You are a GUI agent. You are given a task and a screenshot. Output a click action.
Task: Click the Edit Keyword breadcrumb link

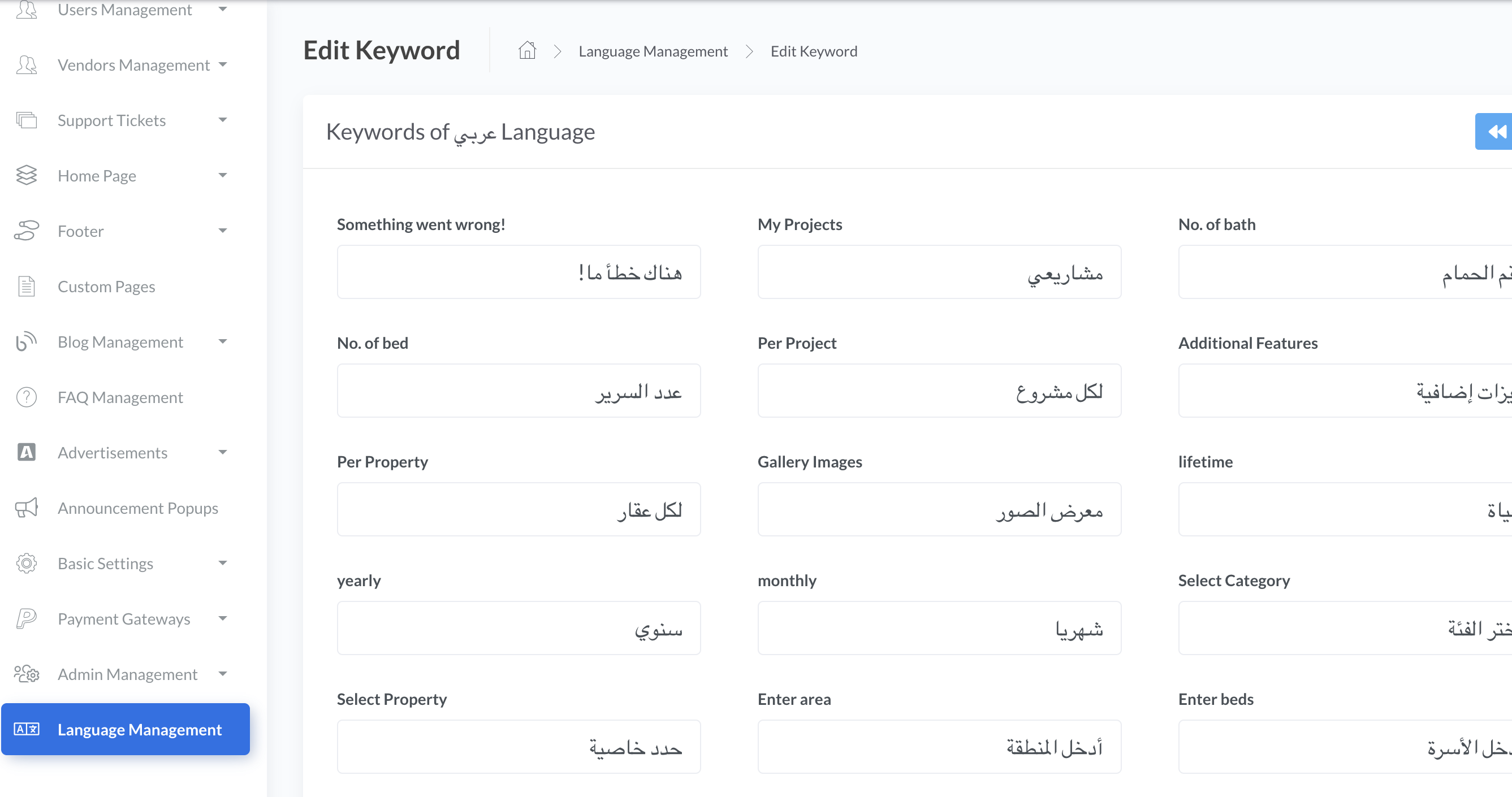click(814, 51)
